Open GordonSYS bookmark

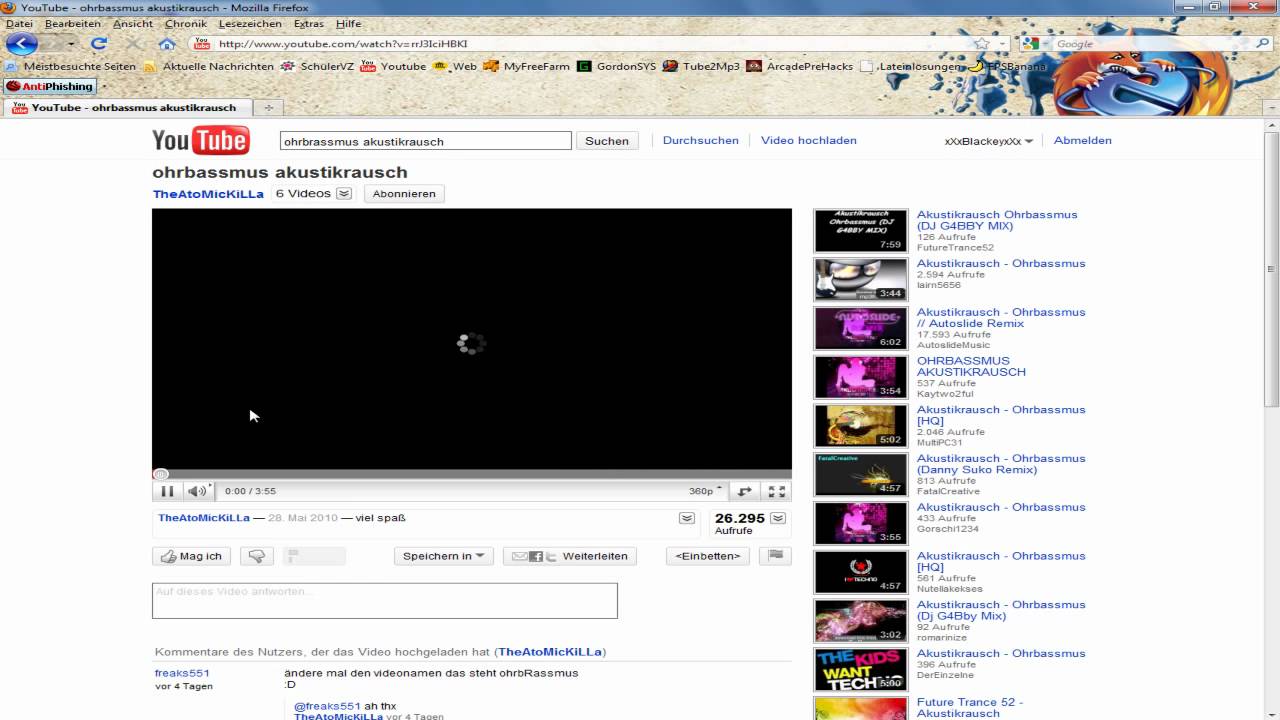[616, 67]
